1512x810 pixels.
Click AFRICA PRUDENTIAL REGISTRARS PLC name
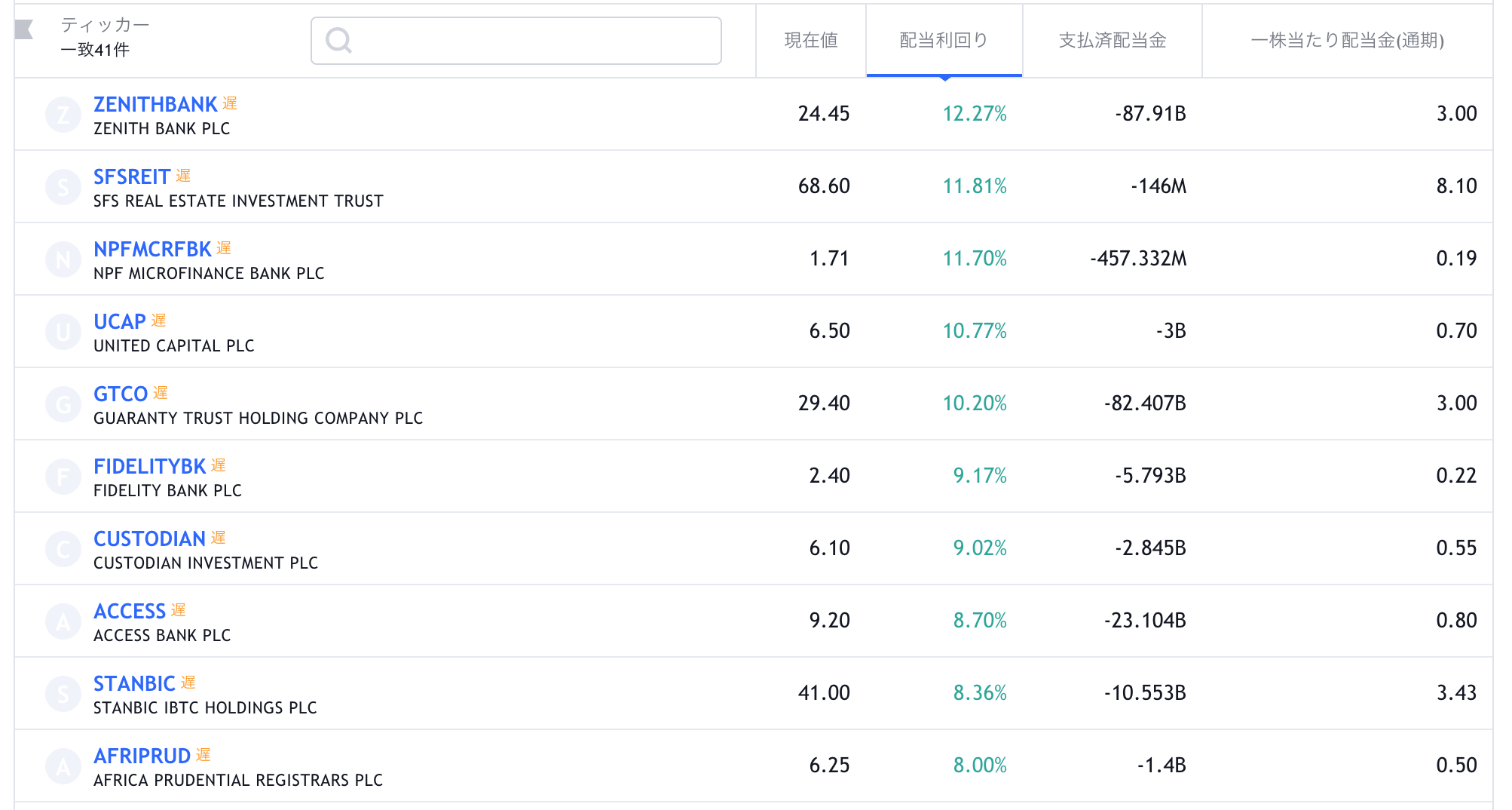point(238,781)
